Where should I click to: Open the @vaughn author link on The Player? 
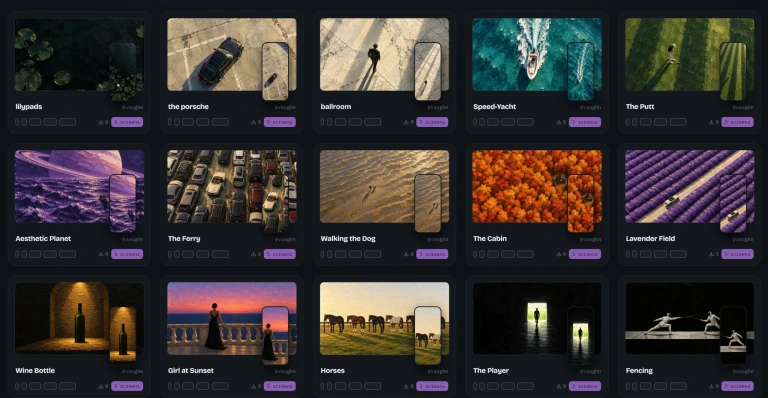pos(590,372)
